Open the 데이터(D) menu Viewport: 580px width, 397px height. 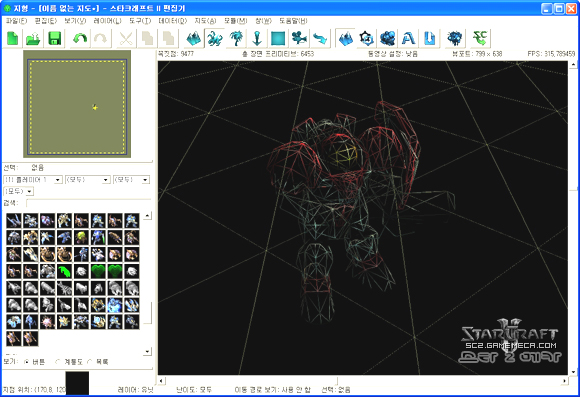click(173, 21)
